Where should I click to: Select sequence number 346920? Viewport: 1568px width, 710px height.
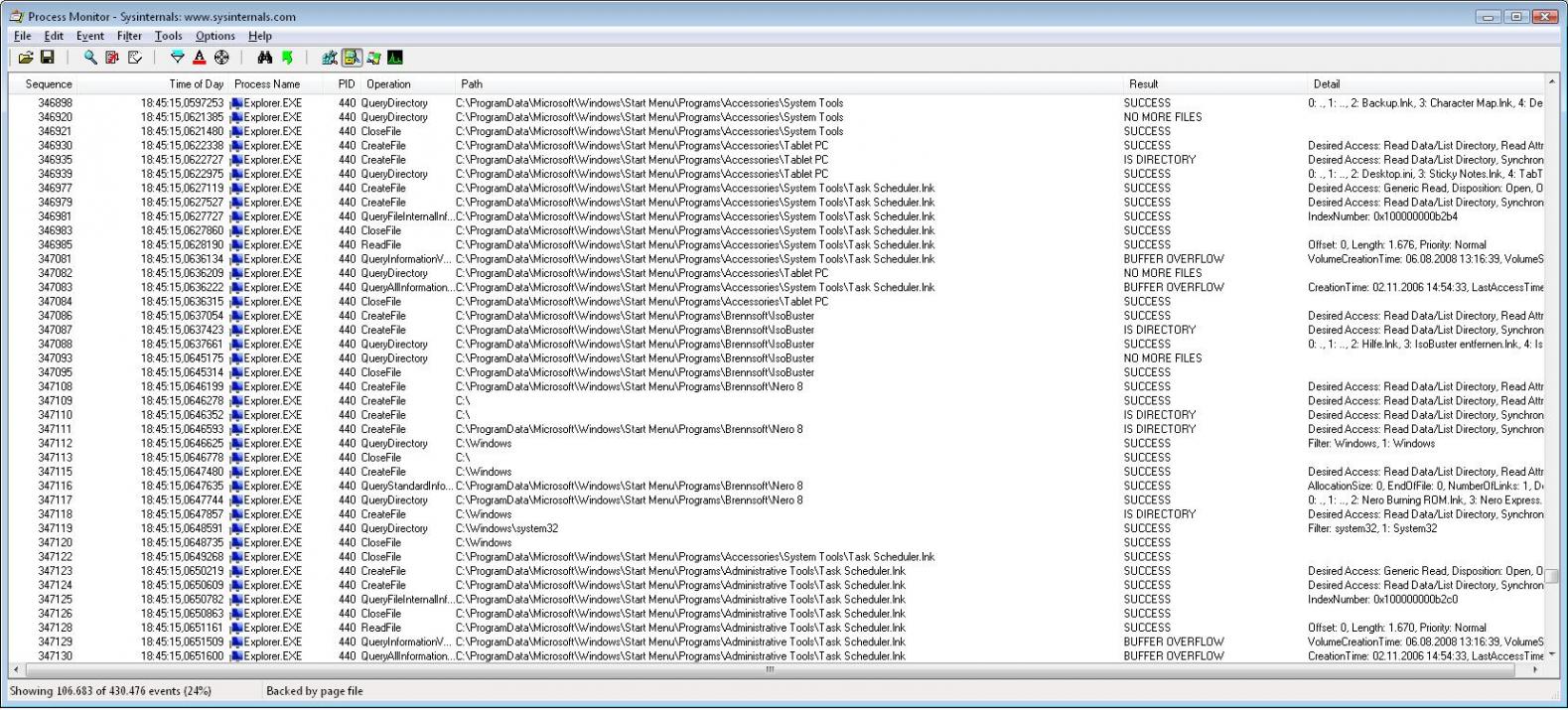(x=55, y=117)
